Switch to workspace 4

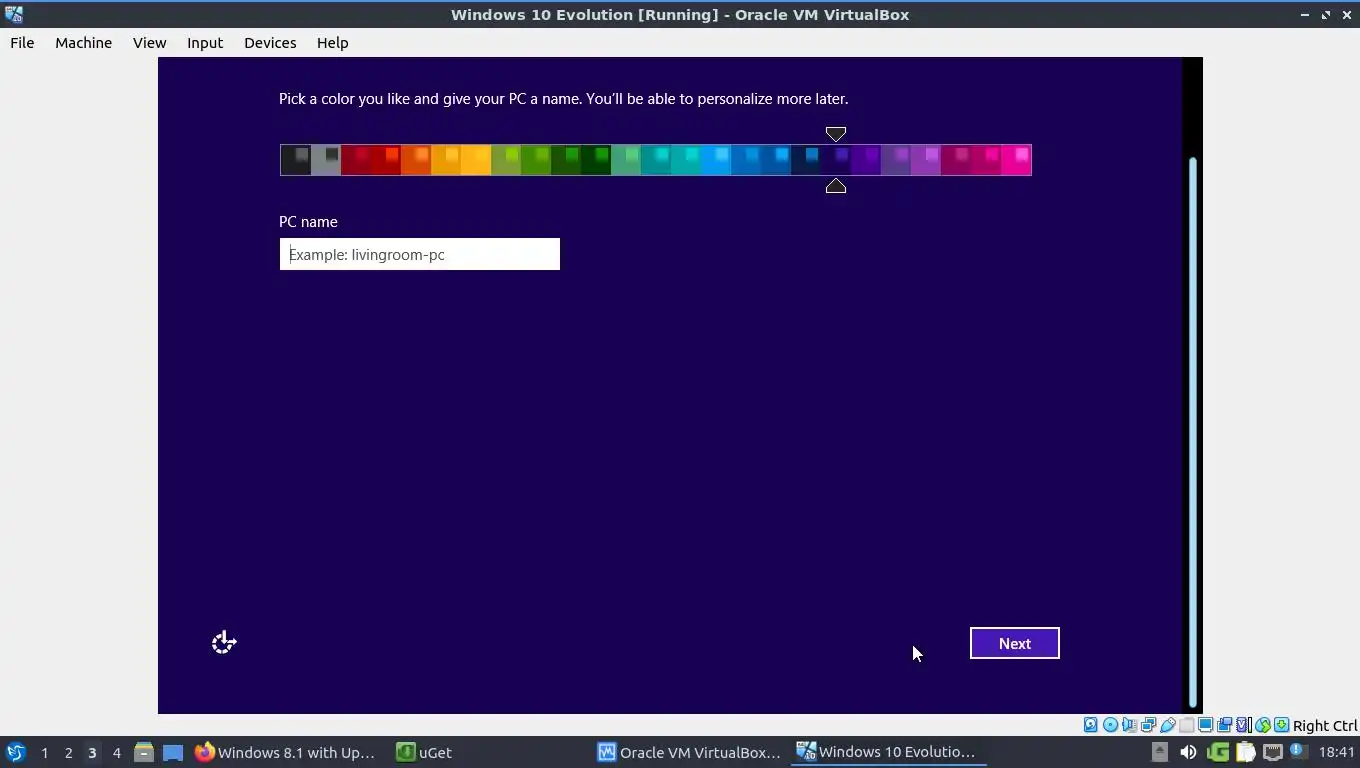(x=116, y=752)
